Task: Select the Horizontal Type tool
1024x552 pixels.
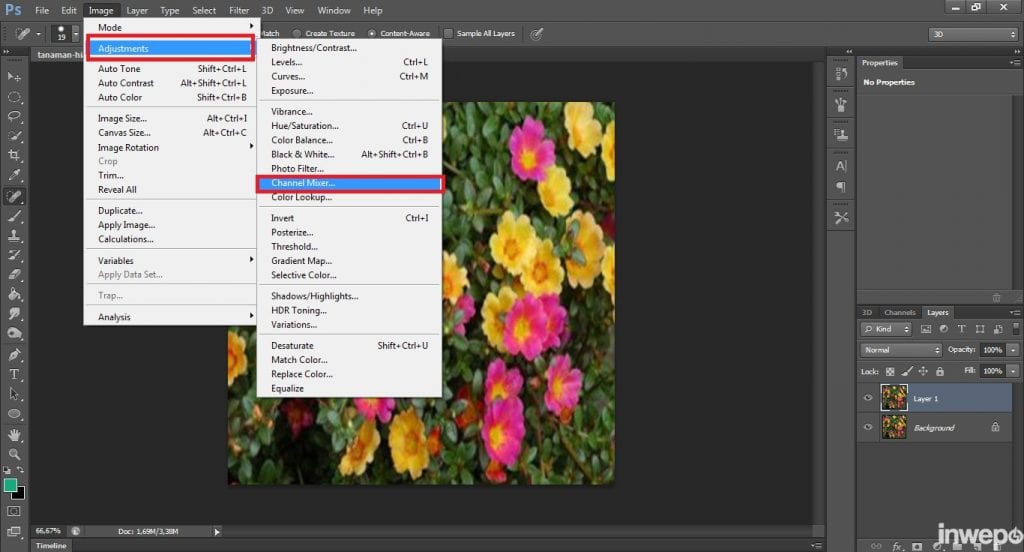Action: point(14,374)
